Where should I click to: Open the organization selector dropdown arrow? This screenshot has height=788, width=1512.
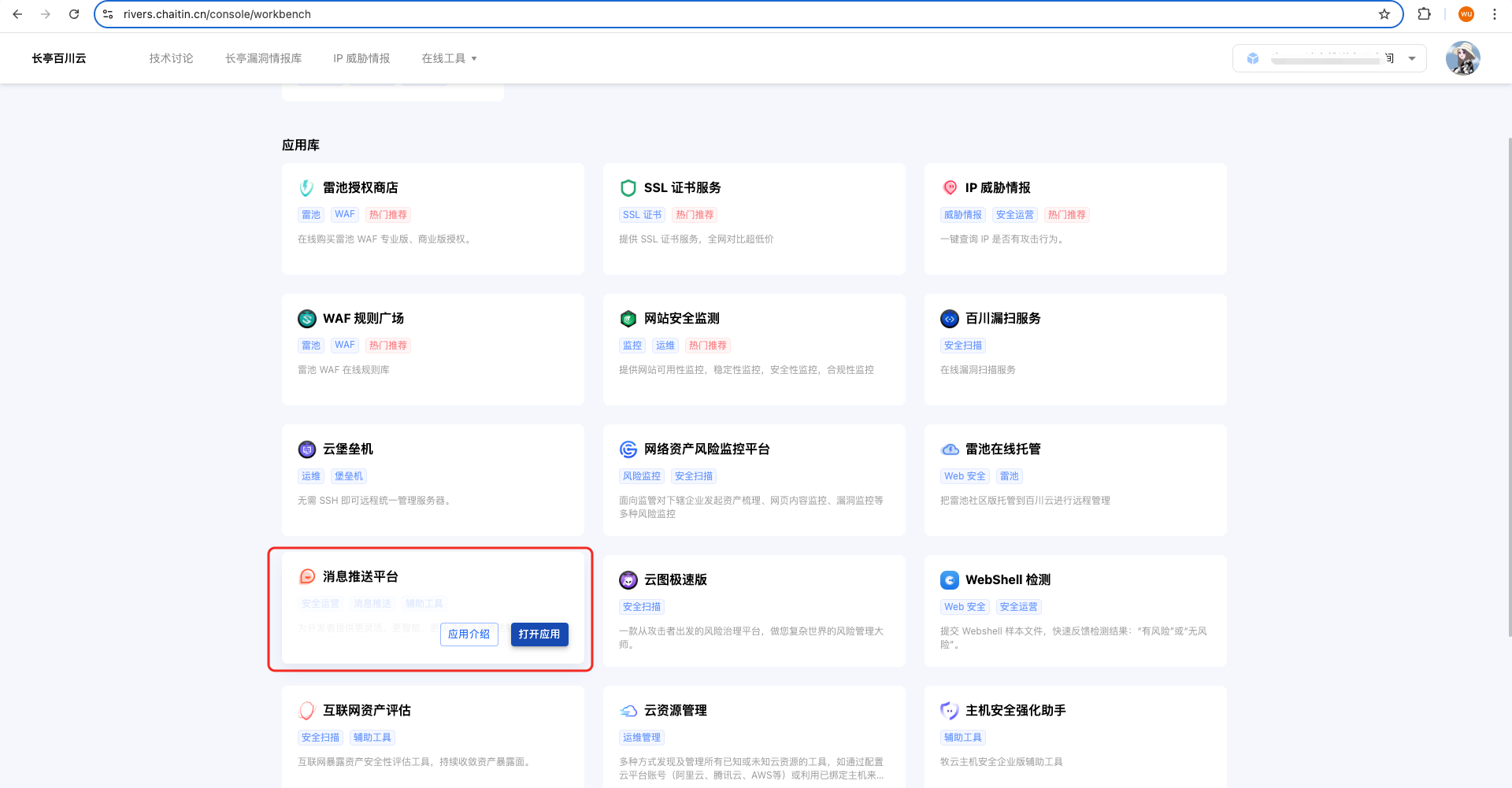(1412, 58)
